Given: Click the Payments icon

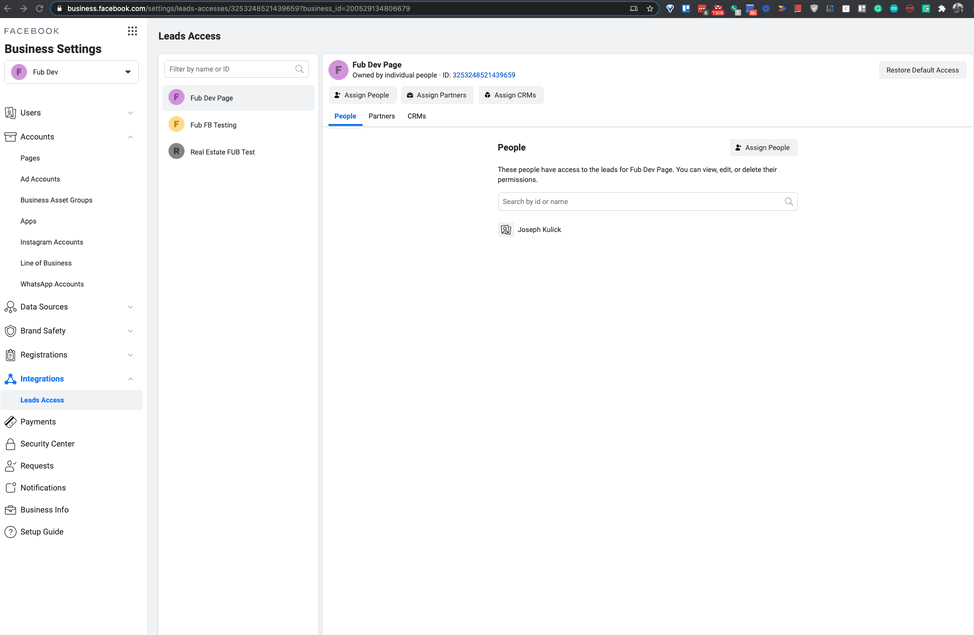Looking at the screenshot, I should click(10, 422).
